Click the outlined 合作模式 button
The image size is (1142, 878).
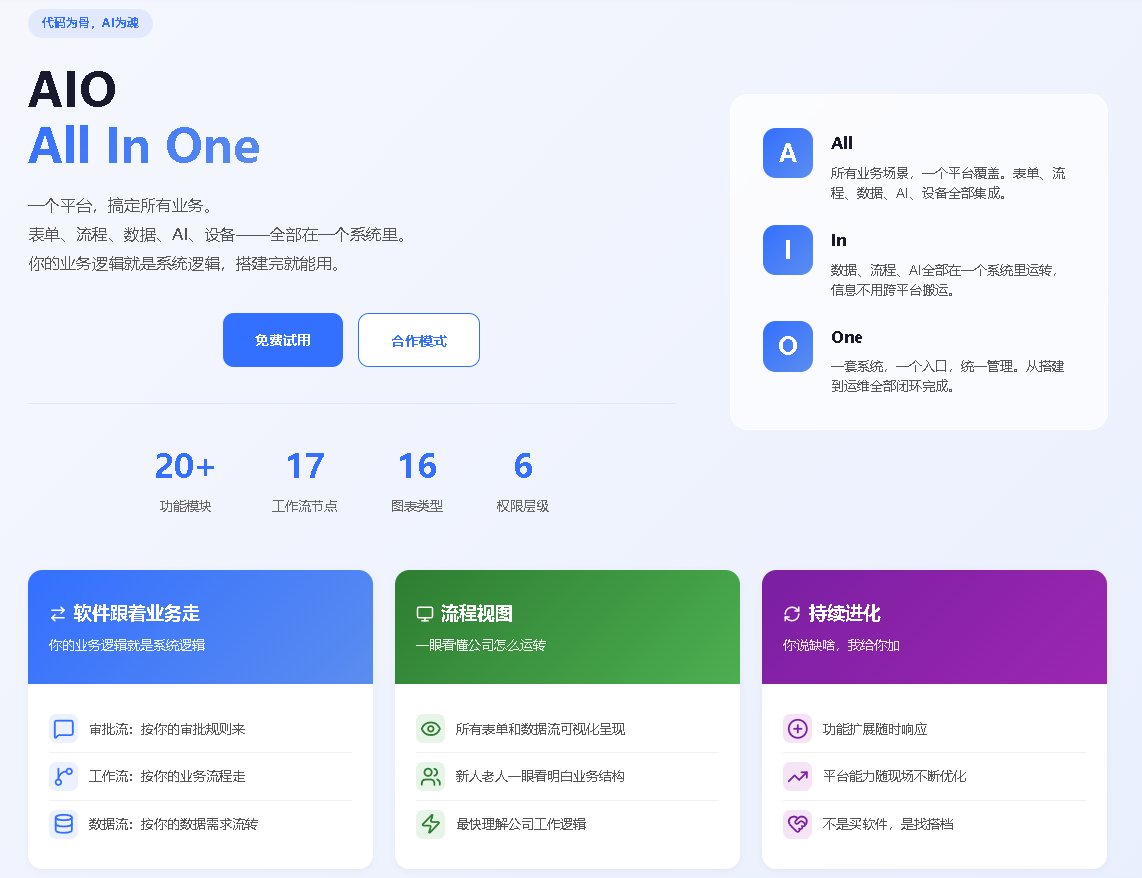pyautogui.click(x=419, y=340)
